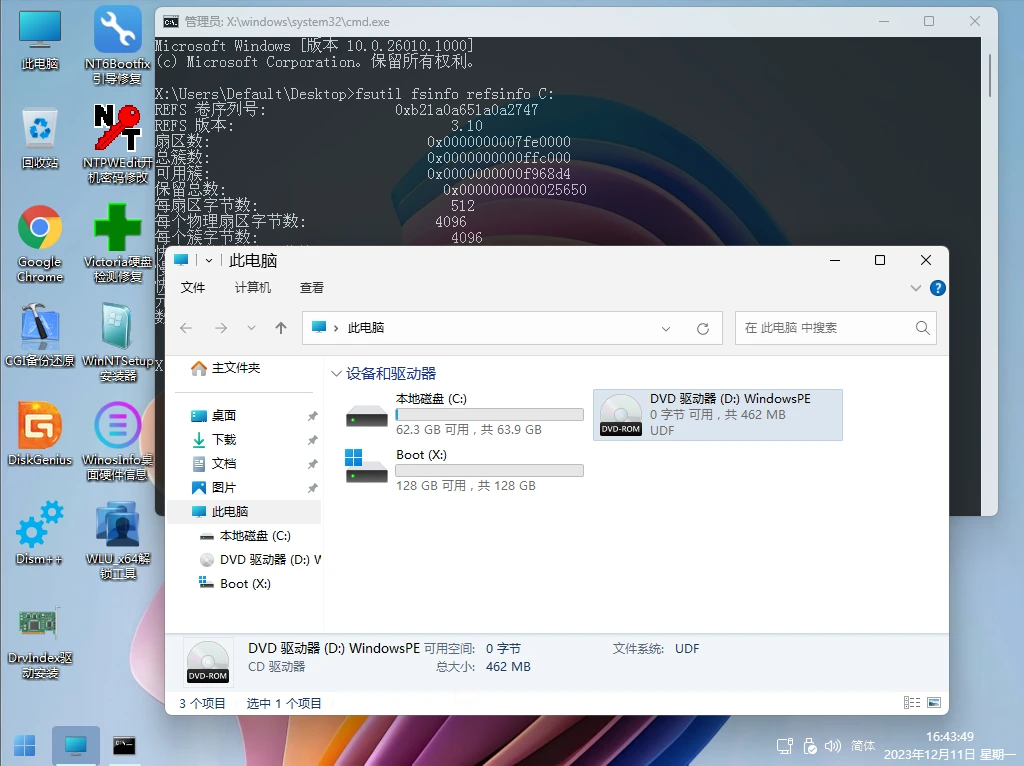This screenshot has height=766, width=1024.
Task: Click the Boot (X:) capacity bar
Action: click(x=489, y=471)
